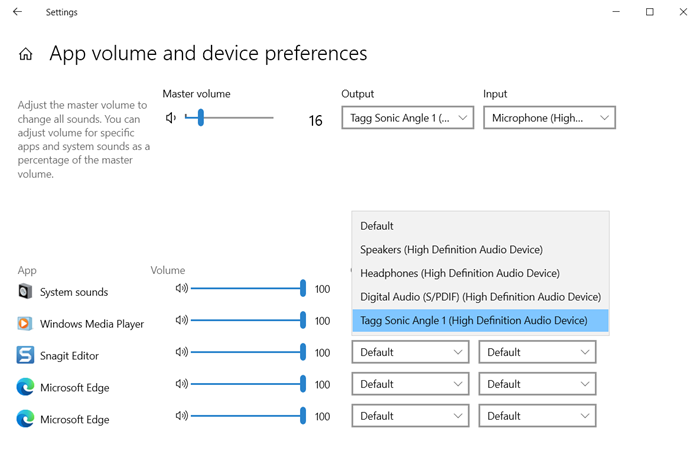Mute Windows Media Player speaker icon
Viewport: 700px width, 451px height.
(181, 321)
